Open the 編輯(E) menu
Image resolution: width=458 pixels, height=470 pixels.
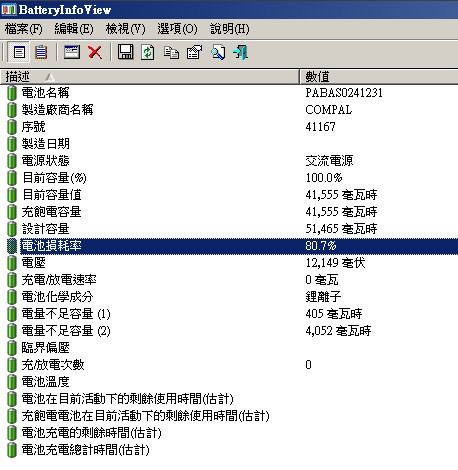(74, 29)
